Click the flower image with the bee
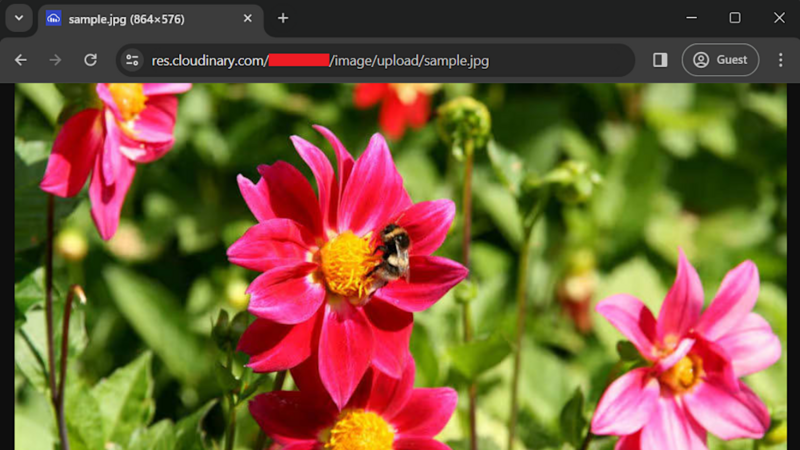Screen dimensions: 800x450 tap(401, 266)
